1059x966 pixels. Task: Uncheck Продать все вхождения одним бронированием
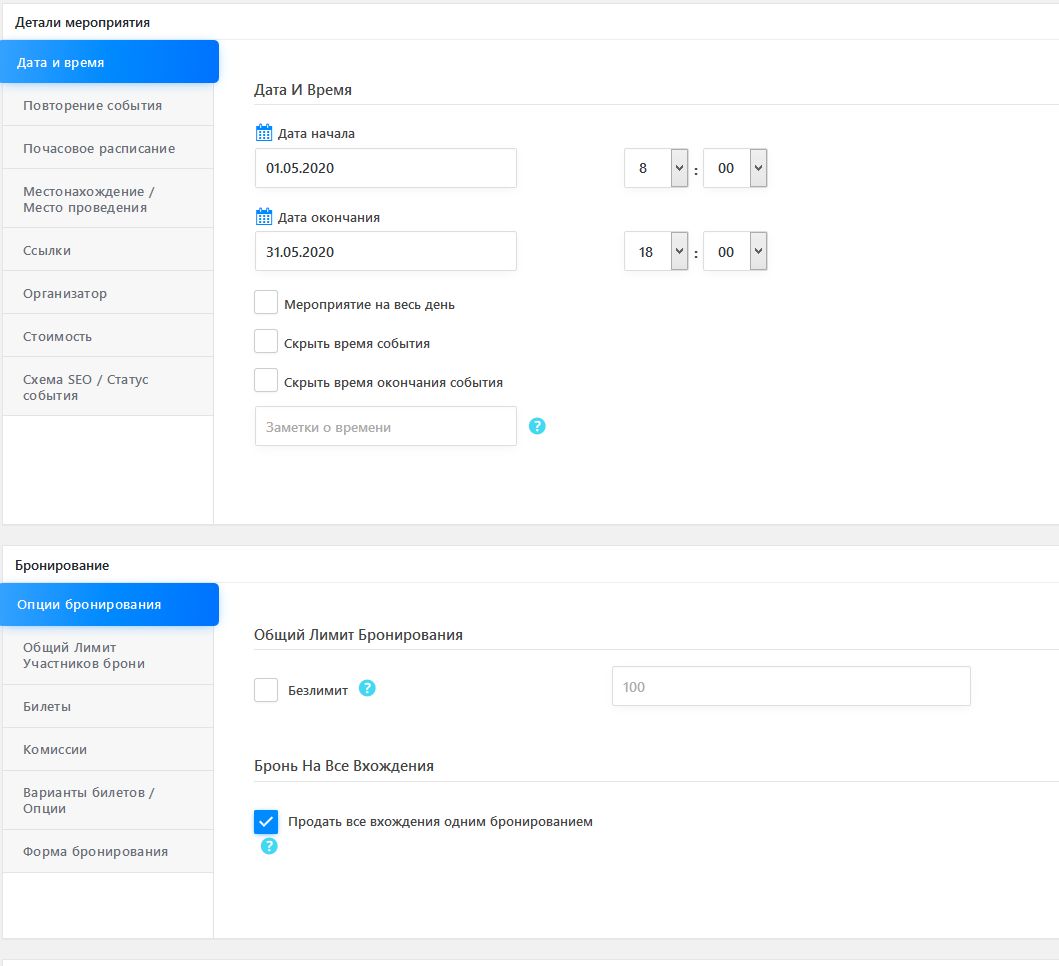(266, 822)
